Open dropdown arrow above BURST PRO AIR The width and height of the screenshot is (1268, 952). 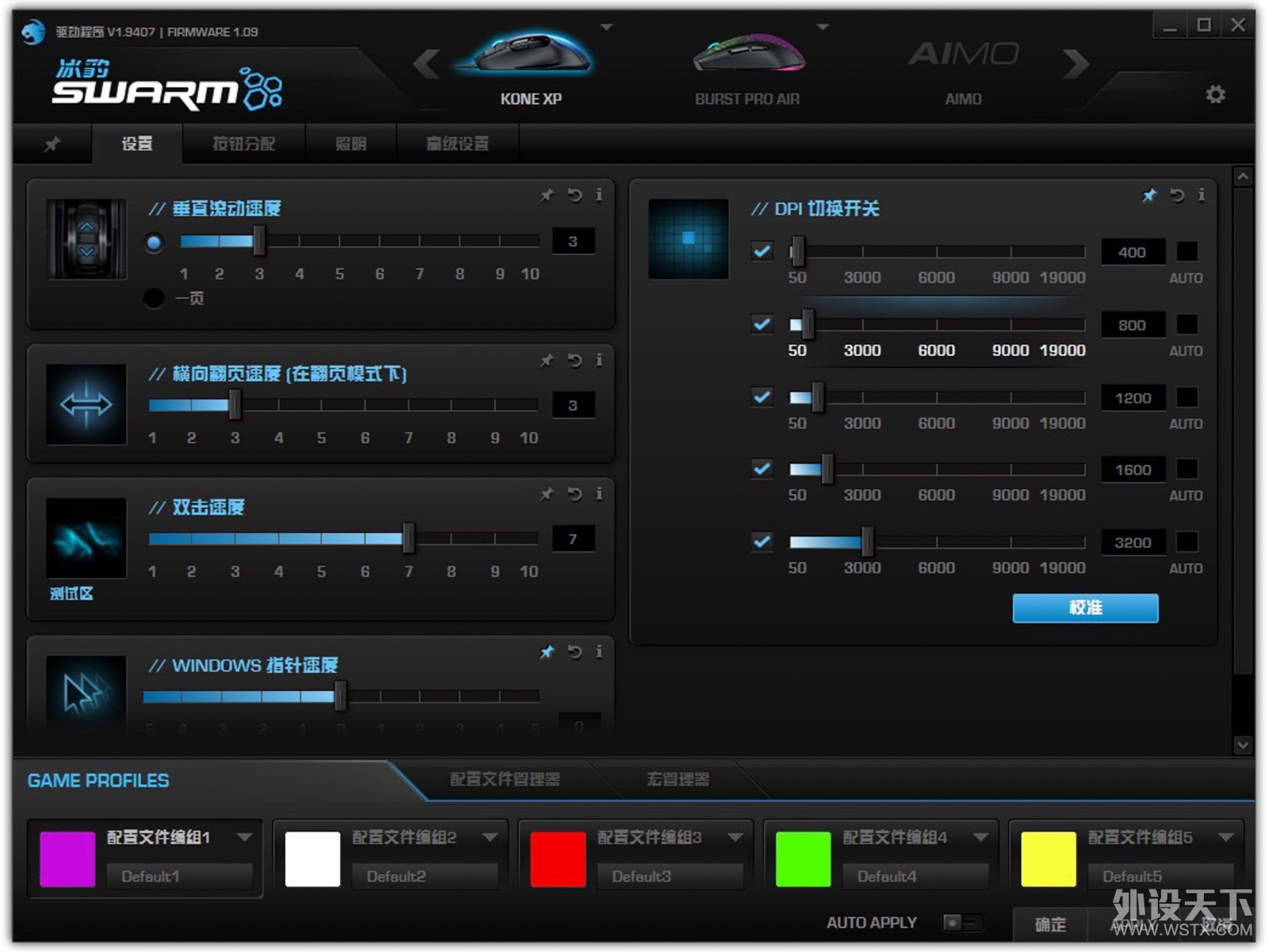coord(823,27)
